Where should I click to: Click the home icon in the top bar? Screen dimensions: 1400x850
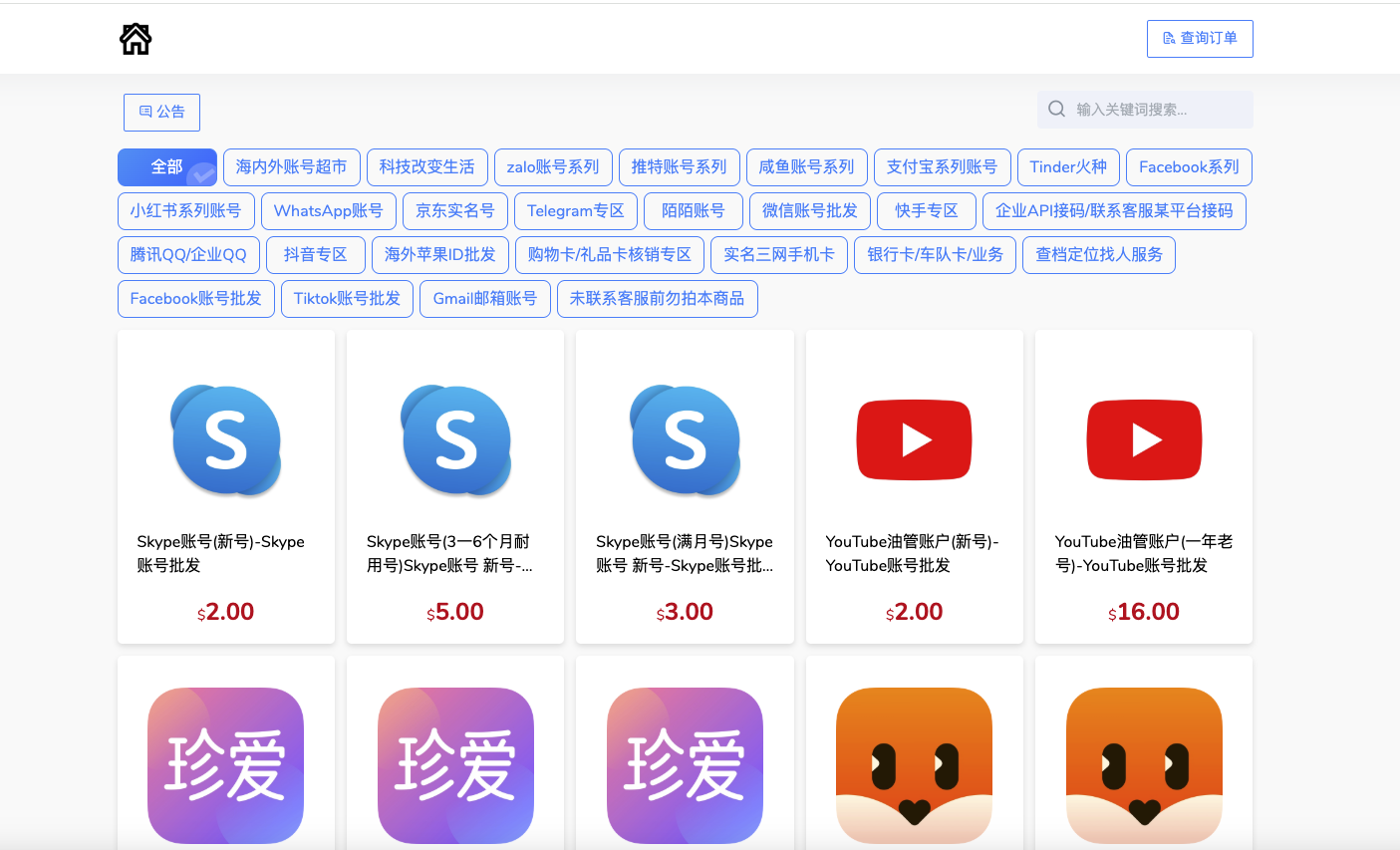pos(136,39)
